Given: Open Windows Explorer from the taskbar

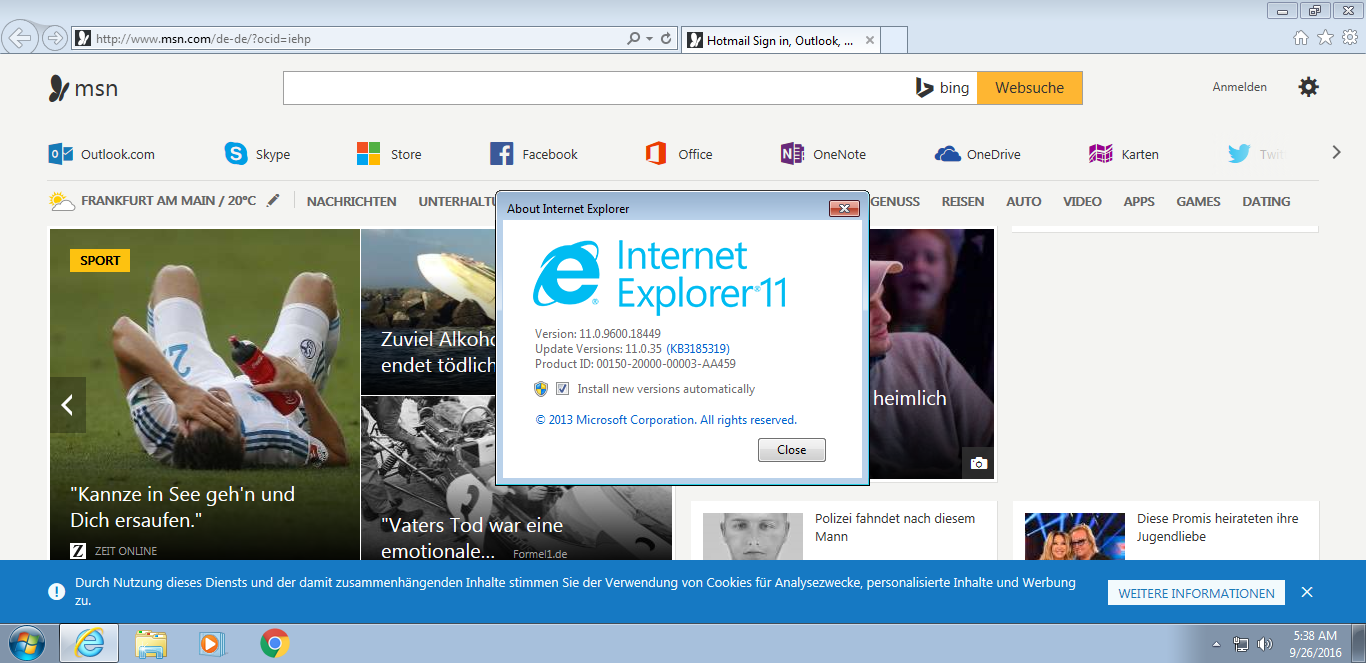Looking at the screenshot, I should [151, 643].
